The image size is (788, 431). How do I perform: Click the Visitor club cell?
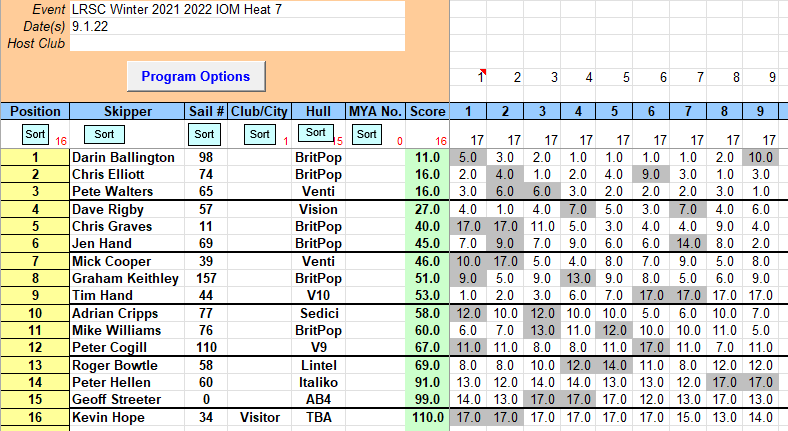[x=259, y=416]
